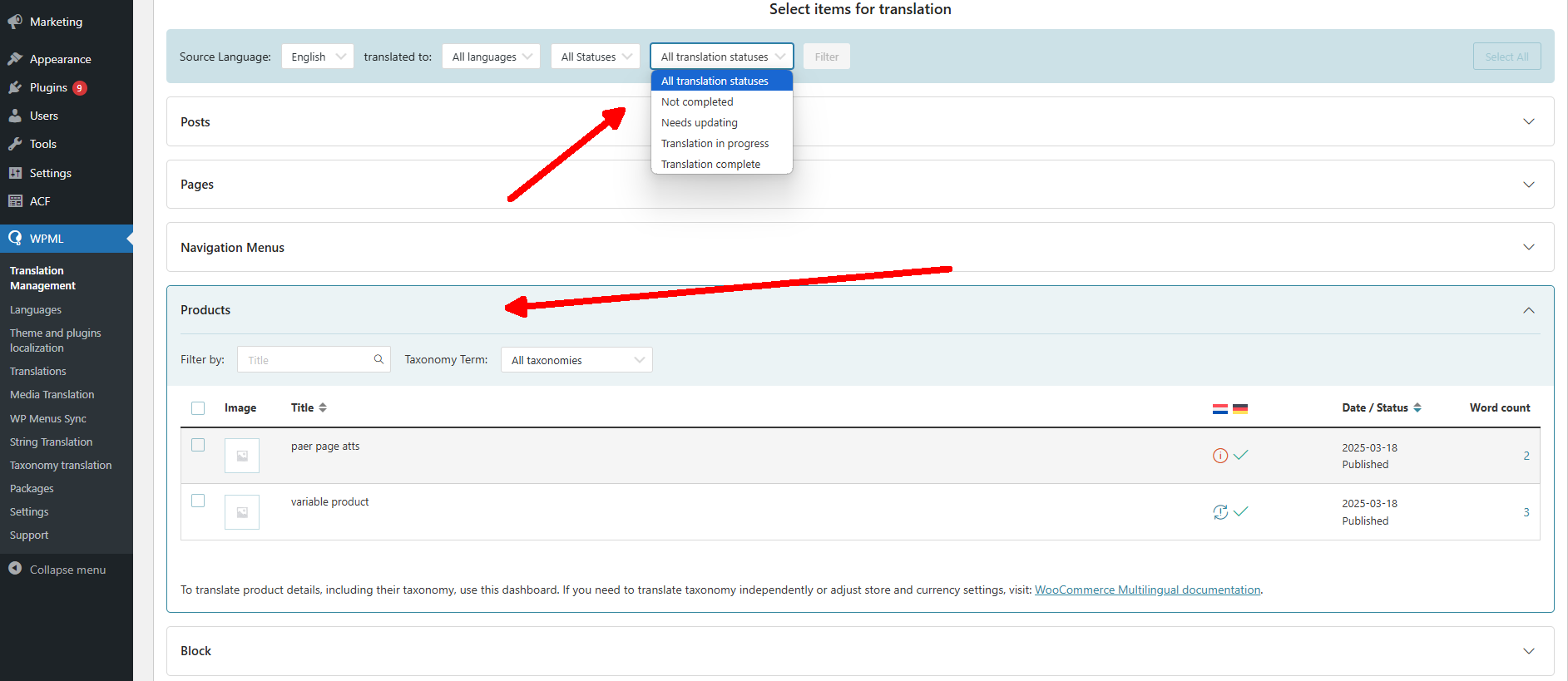Click the Settings sliders icon in sidebar

pos(15,173)
